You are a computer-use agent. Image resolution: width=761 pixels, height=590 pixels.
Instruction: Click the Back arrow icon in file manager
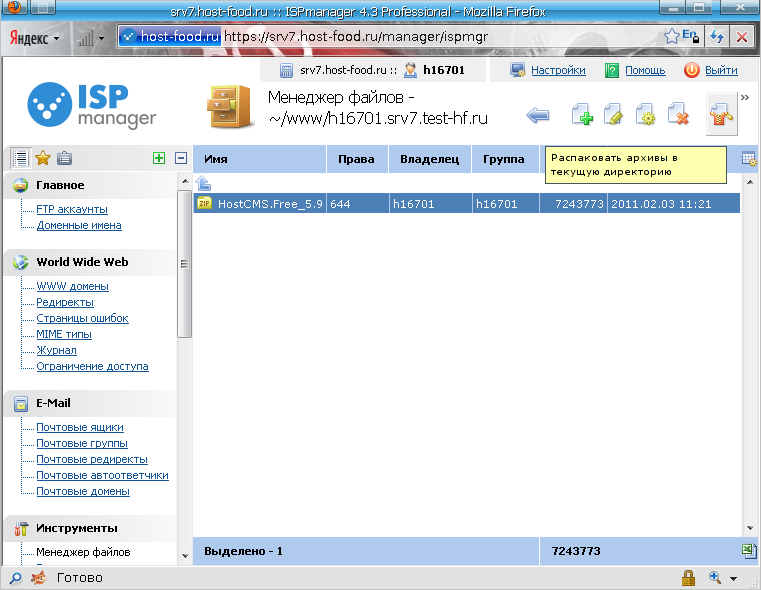point(538,115)
